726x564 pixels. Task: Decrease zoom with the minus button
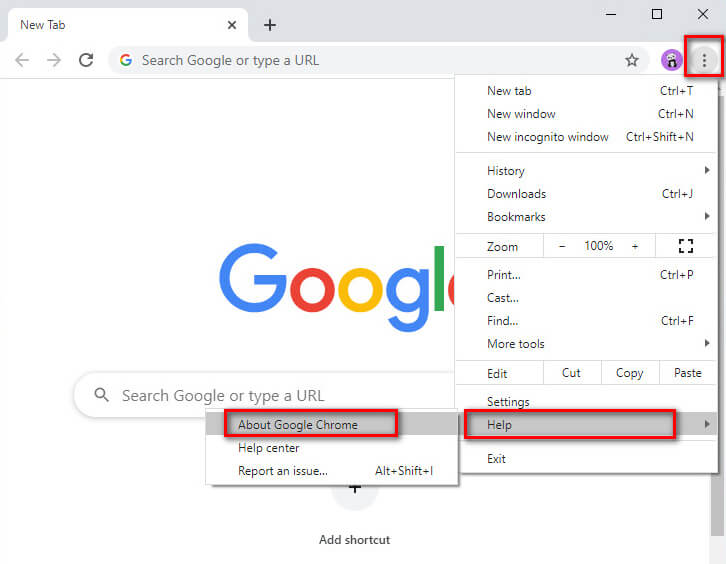click(562, 246)
